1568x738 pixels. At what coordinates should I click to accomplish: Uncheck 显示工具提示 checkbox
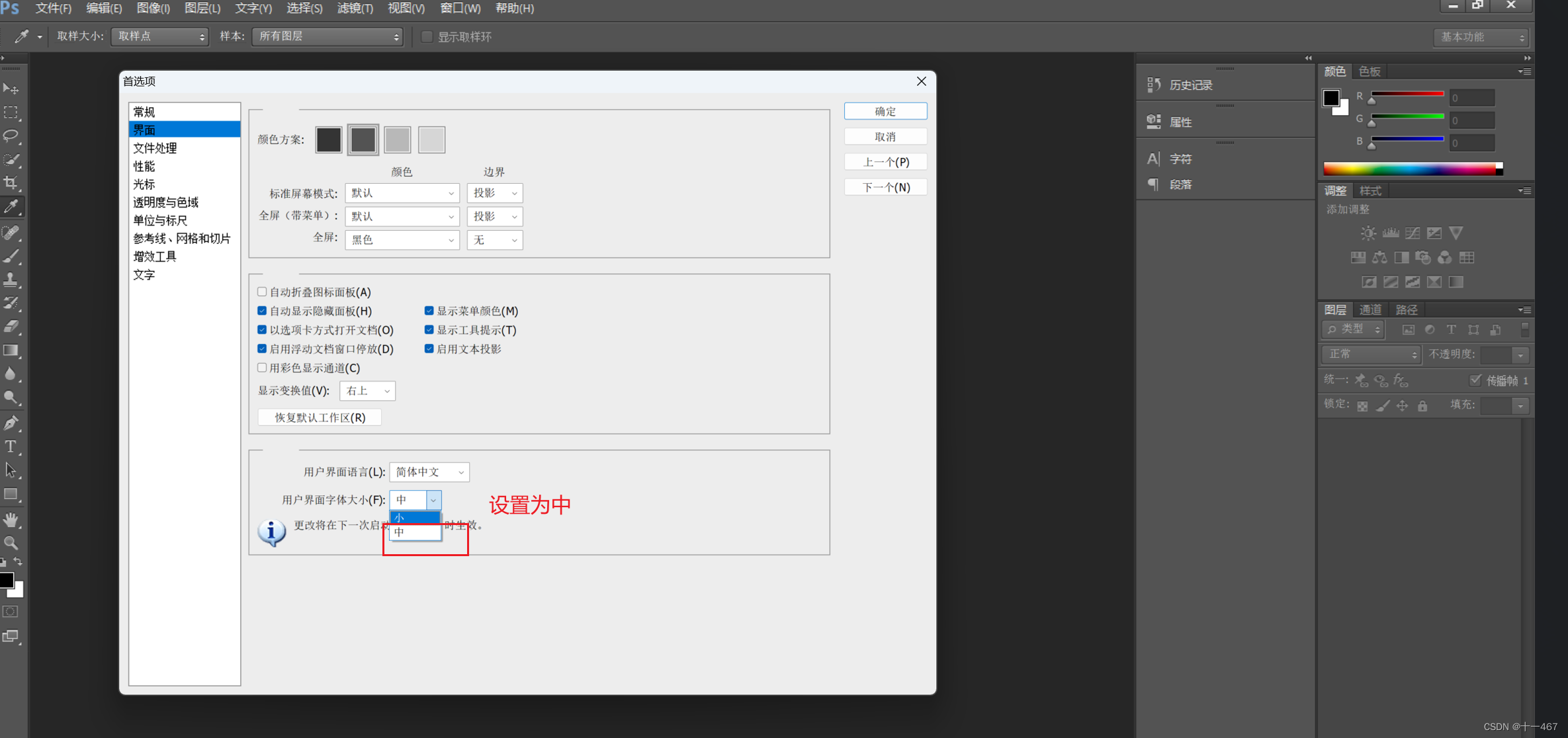429,330
